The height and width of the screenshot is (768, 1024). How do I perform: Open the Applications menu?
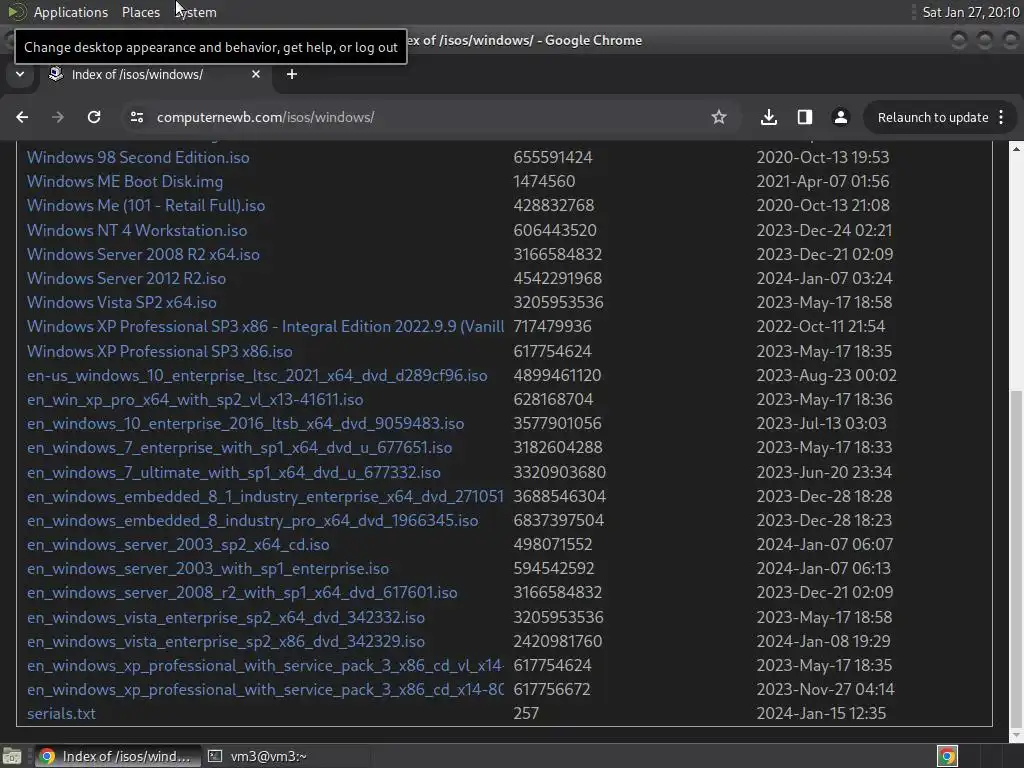pyautogui.click(x=71, y=12)
